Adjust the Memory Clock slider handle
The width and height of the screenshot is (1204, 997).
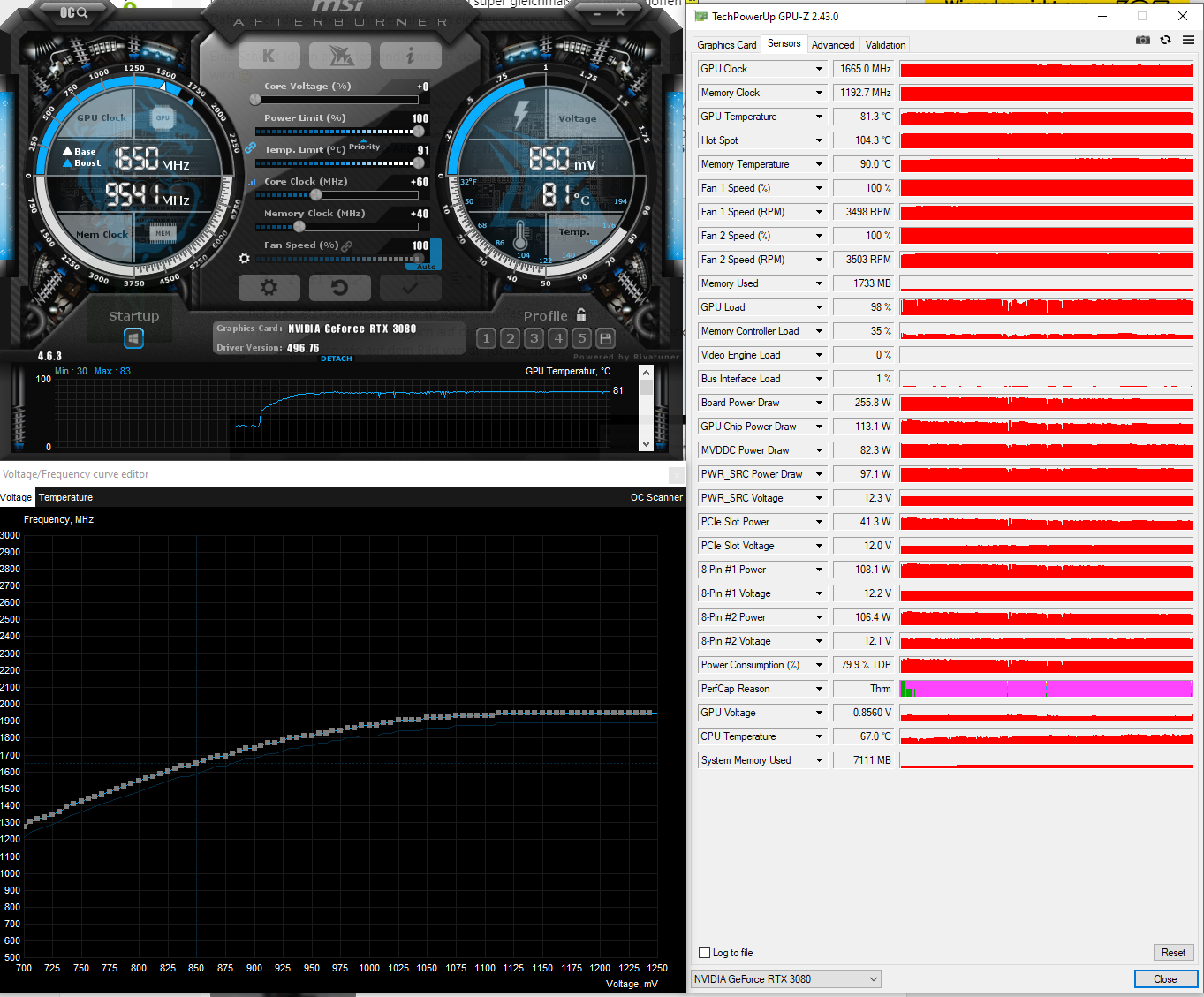pyautogui.click(x=299, y=227)
